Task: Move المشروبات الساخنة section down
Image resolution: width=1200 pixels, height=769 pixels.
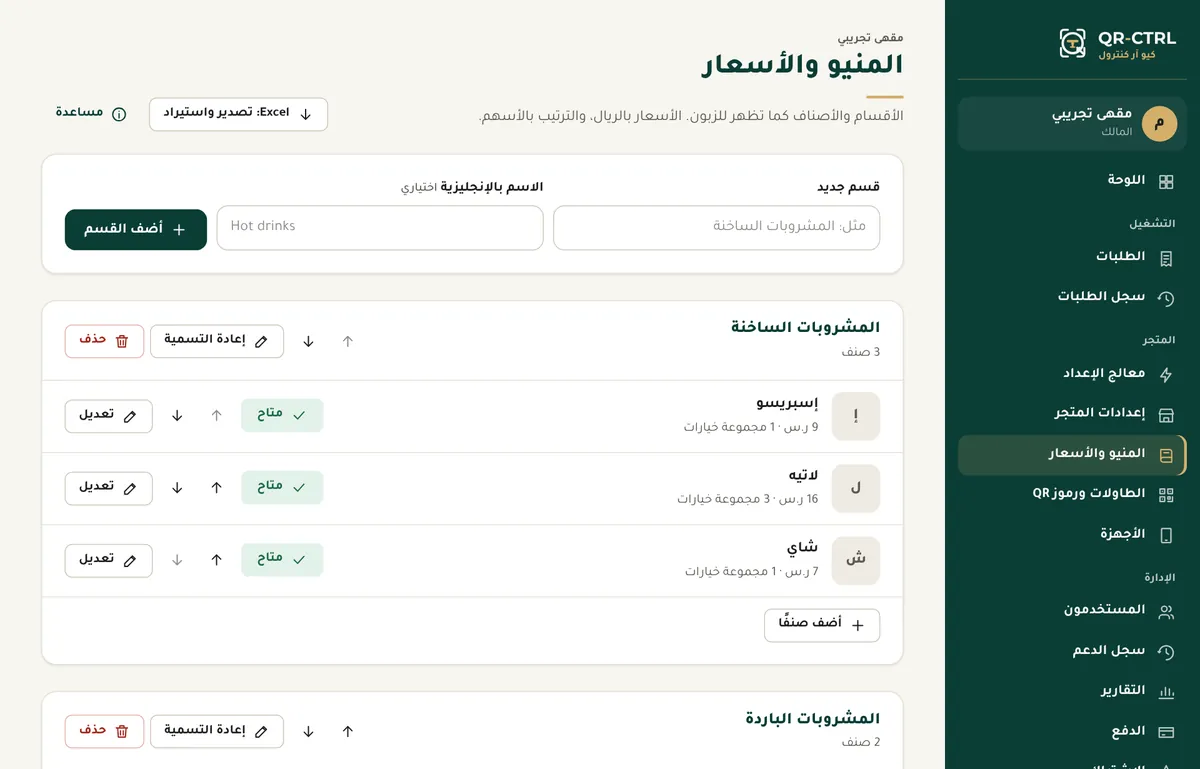Action: 308,341
